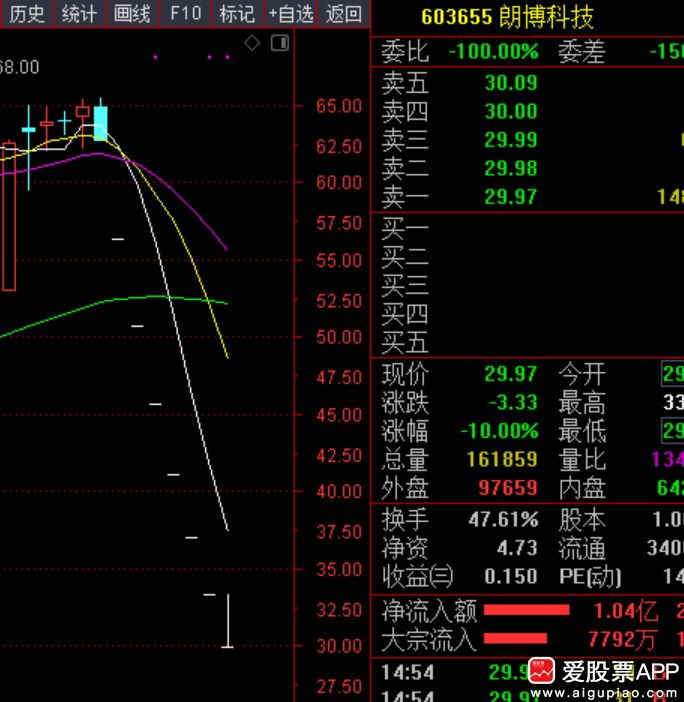This screenshot has width=684, height=702.
Task: Click the 大宗流入 red bar
Action: pos(515,638)
